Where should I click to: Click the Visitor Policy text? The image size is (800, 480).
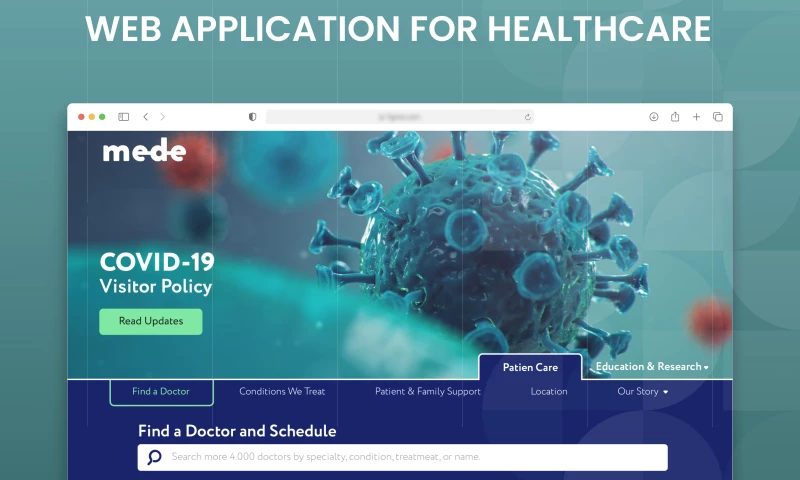156,286
